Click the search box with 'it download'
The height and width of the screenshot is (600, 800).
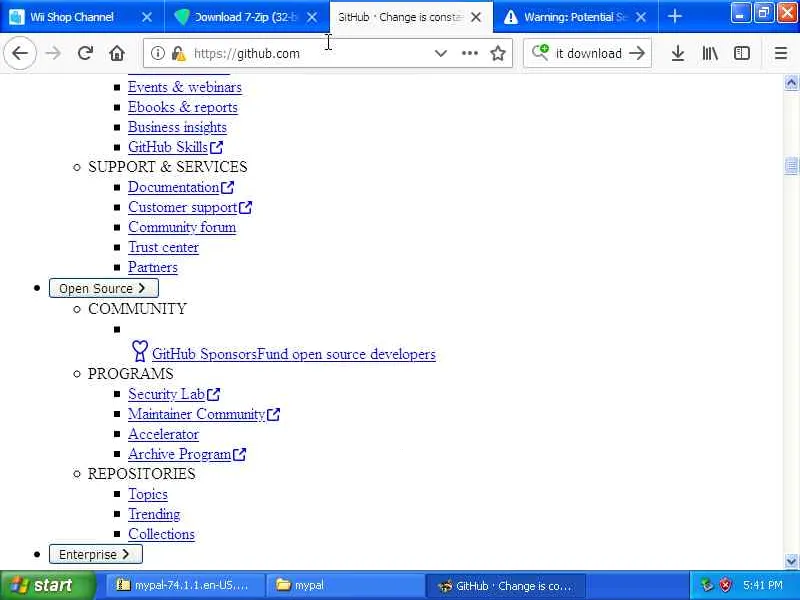click(x=588, y=53)
